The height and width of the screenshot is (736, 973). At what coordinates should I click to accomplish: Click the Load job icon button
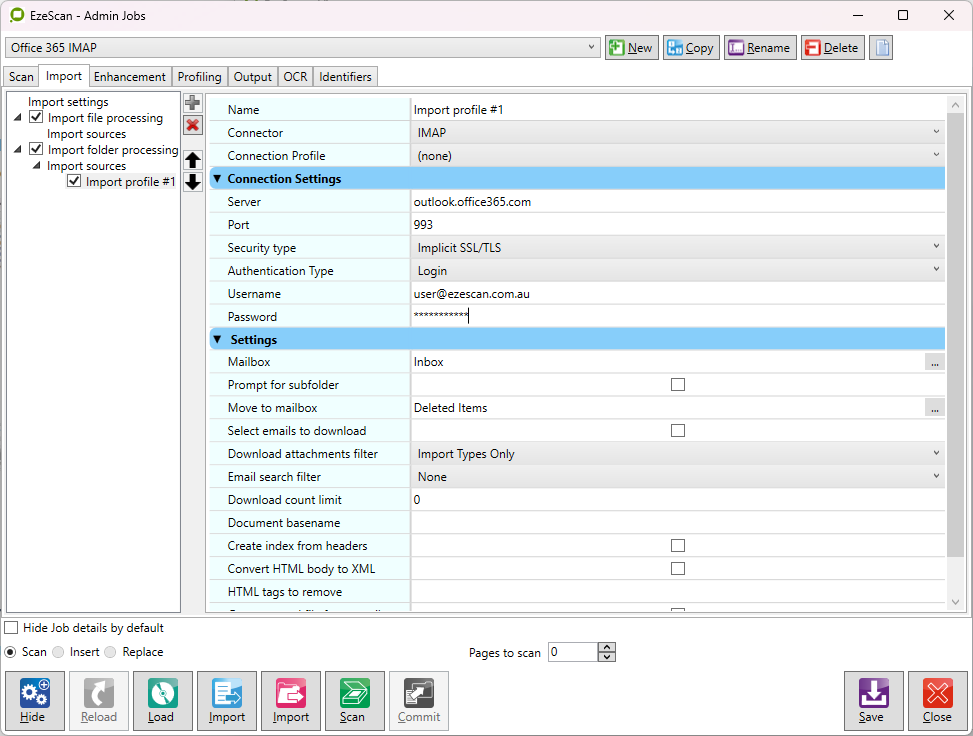tap(162, 700)
